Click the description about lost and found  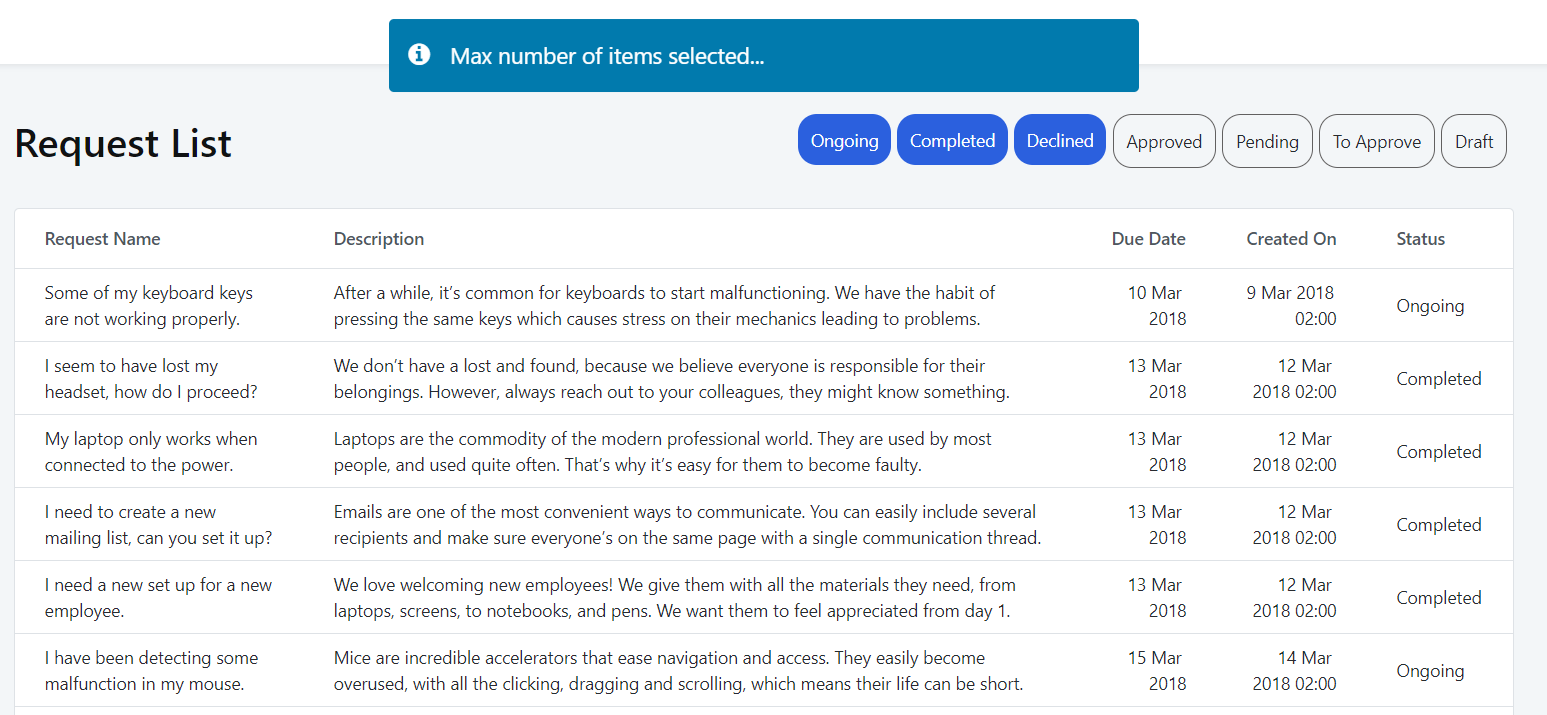point(672,379)
